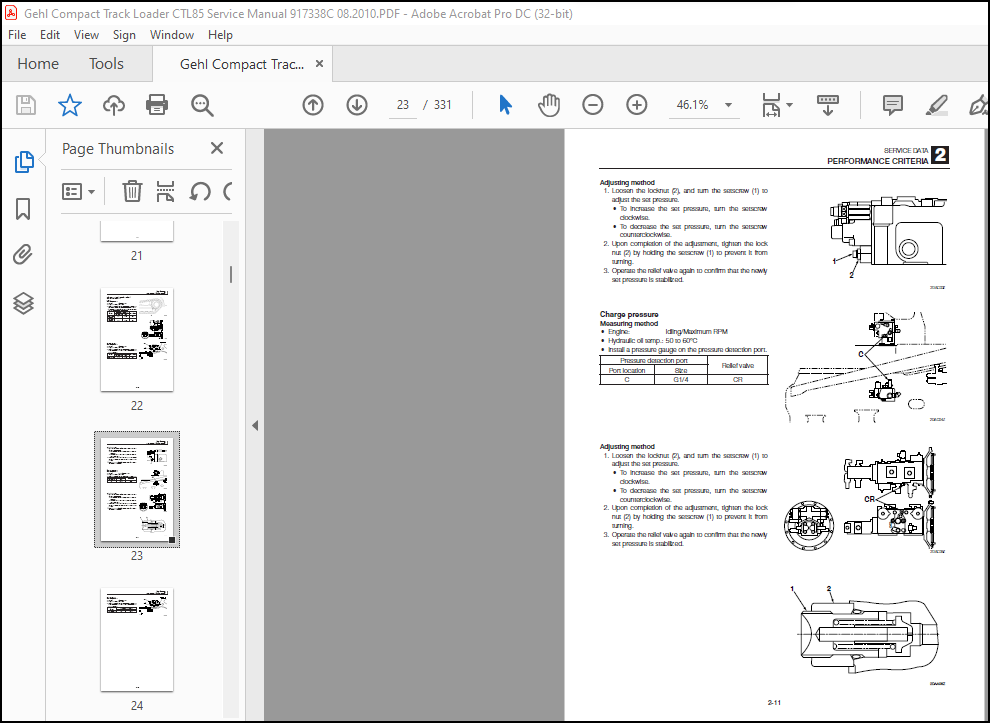The image size is (990, 723).
Task: Open the Bookmarks panel icon
Action: click(x=23, y=209)
